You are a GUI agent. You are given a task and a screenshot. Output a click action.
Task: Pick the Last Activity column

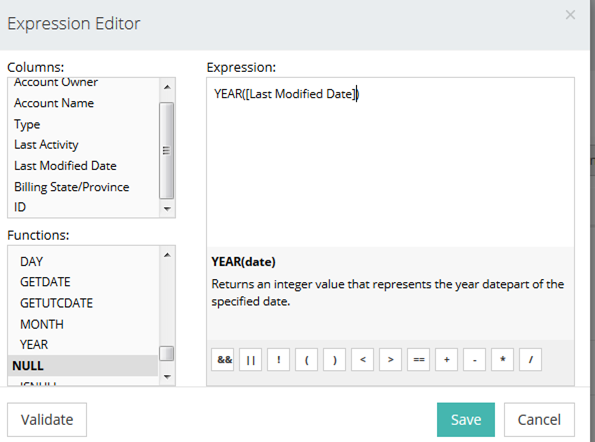tap(46, 145)
